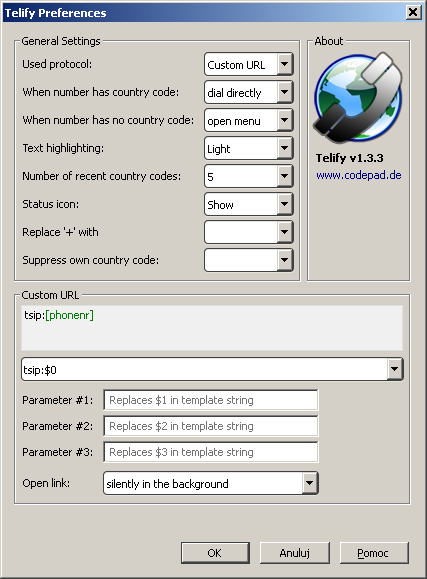Click the Telify Preferences title bar text
Screen dimensions: 427x579
(x=55, y=13)
